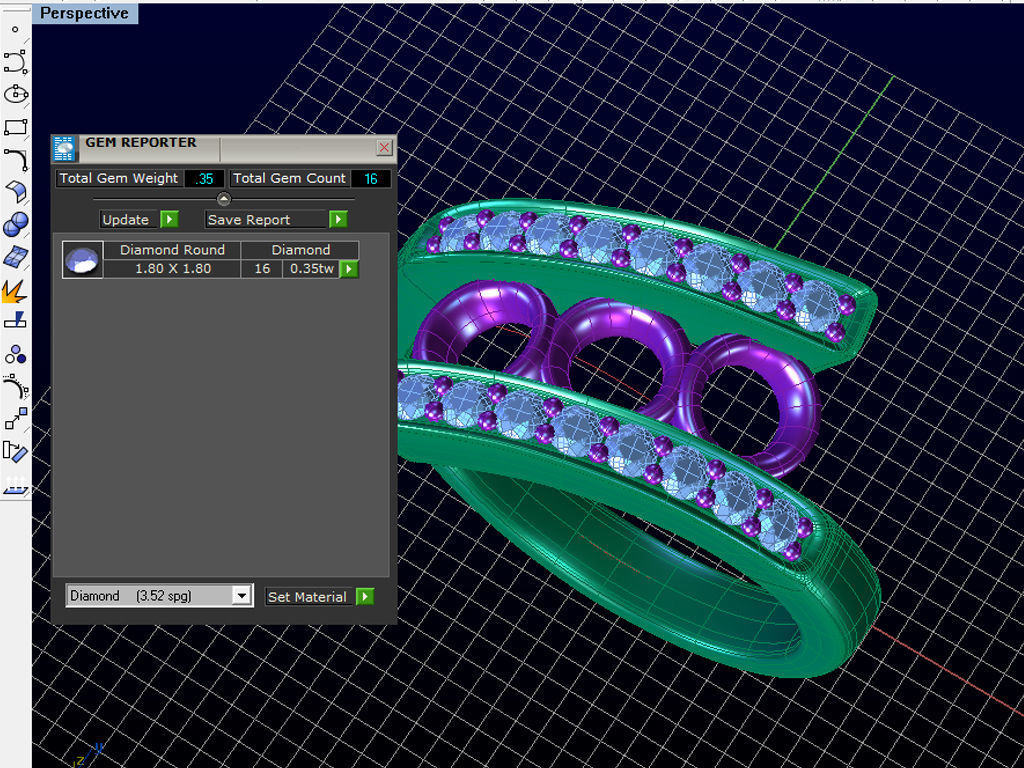Select the Point tool
1024x768 pixels.
(x=15, y=29)
